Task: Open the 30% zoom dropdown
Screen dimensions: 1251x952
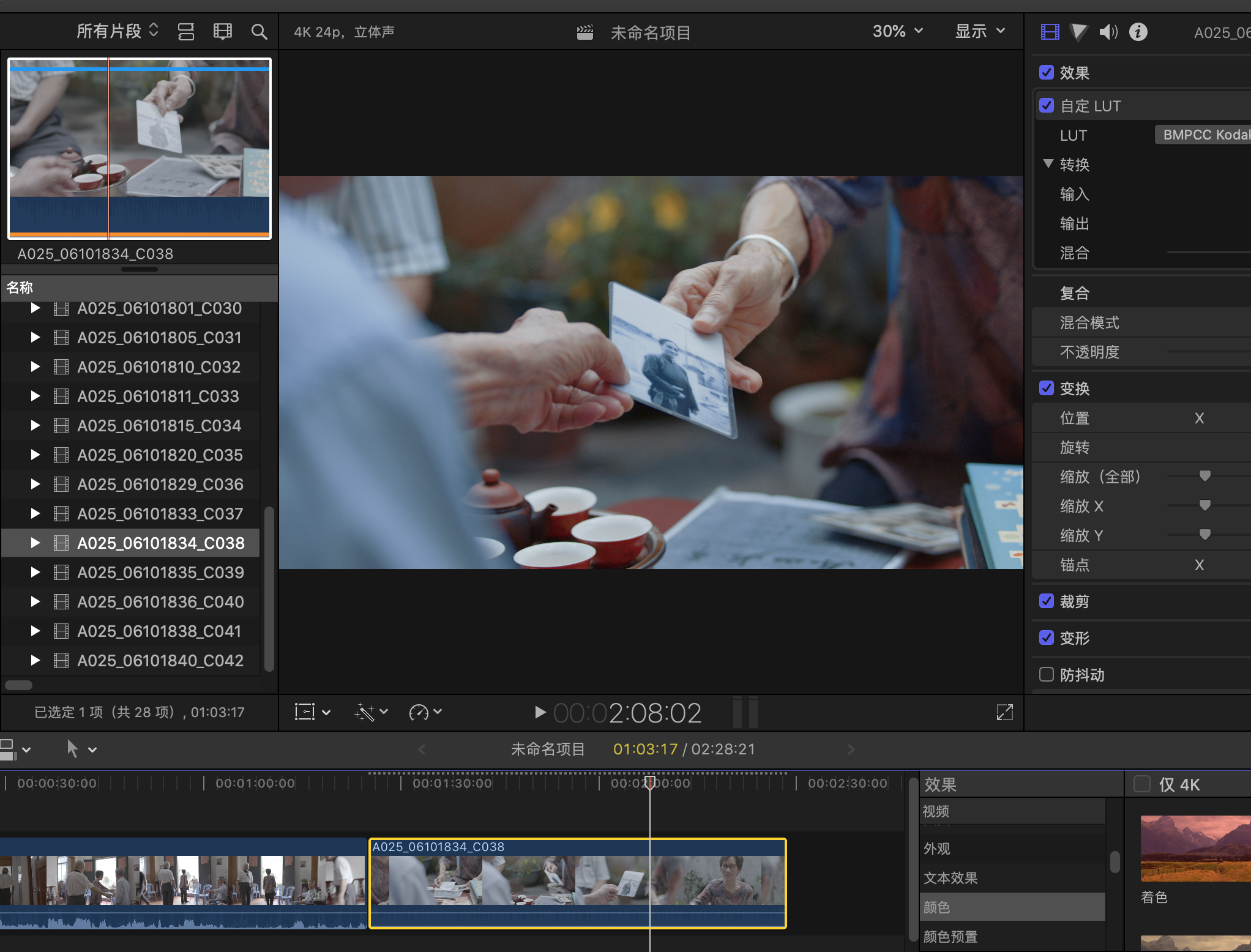Action: (897, 31)
